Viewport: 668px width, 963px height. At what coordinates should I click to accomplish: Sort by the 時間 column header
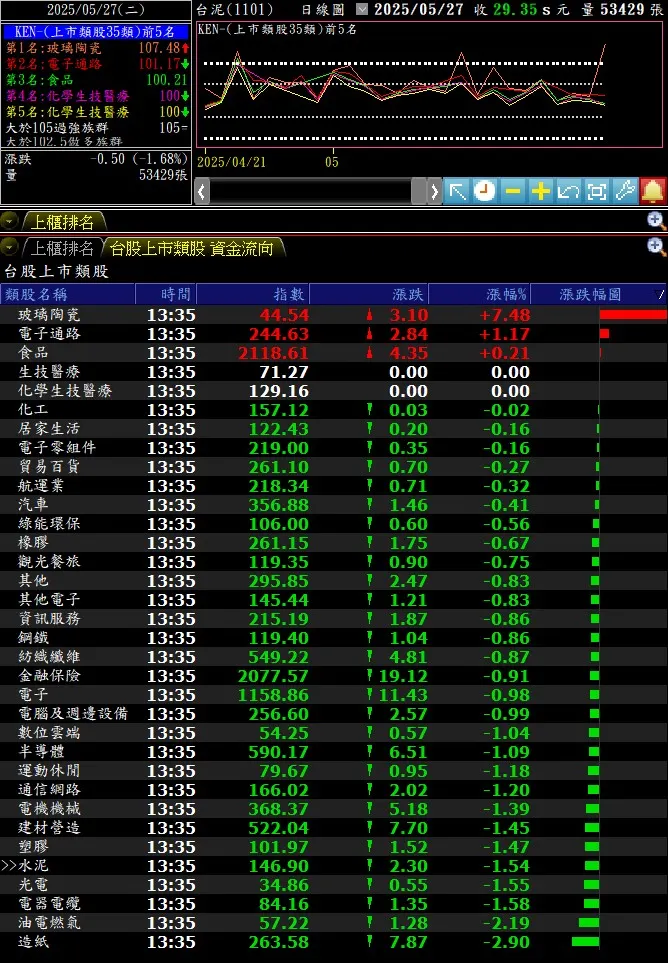coord(166,294)
